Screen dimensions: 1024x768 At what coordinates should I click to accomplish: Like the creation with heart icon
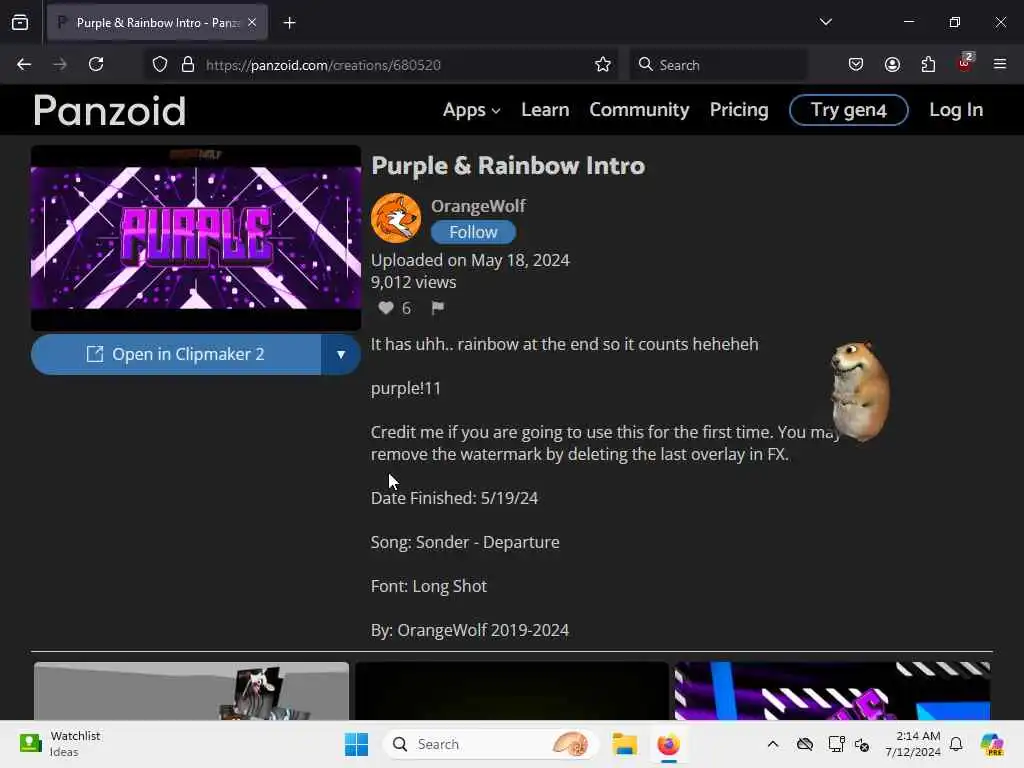(x=386, y=308)
